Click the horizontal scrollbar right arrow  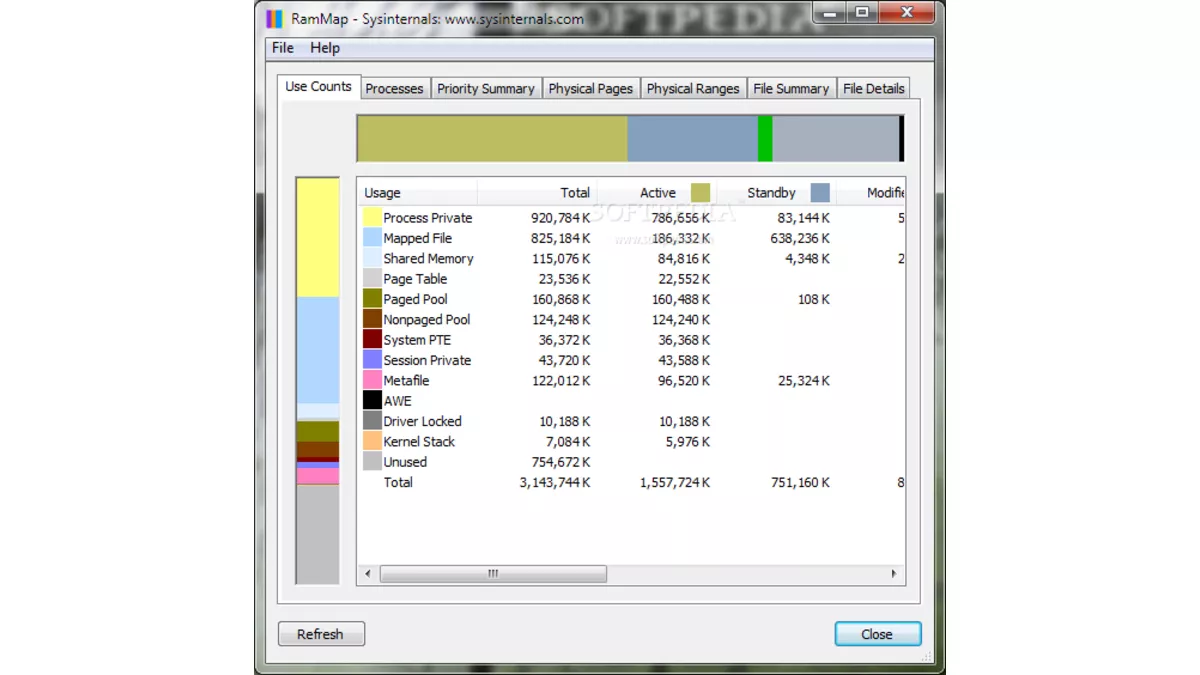click(894, 574)
